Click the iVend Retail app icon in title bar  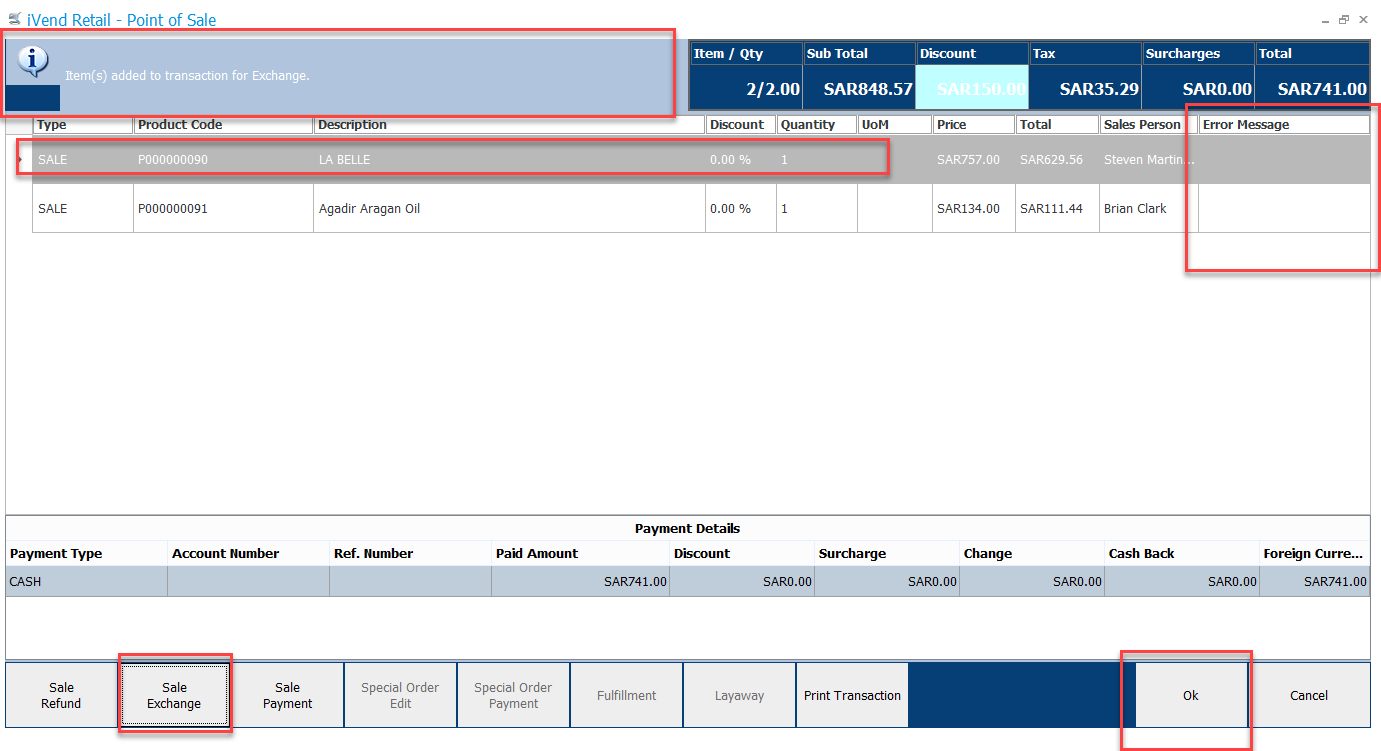(x=14, y=19)
